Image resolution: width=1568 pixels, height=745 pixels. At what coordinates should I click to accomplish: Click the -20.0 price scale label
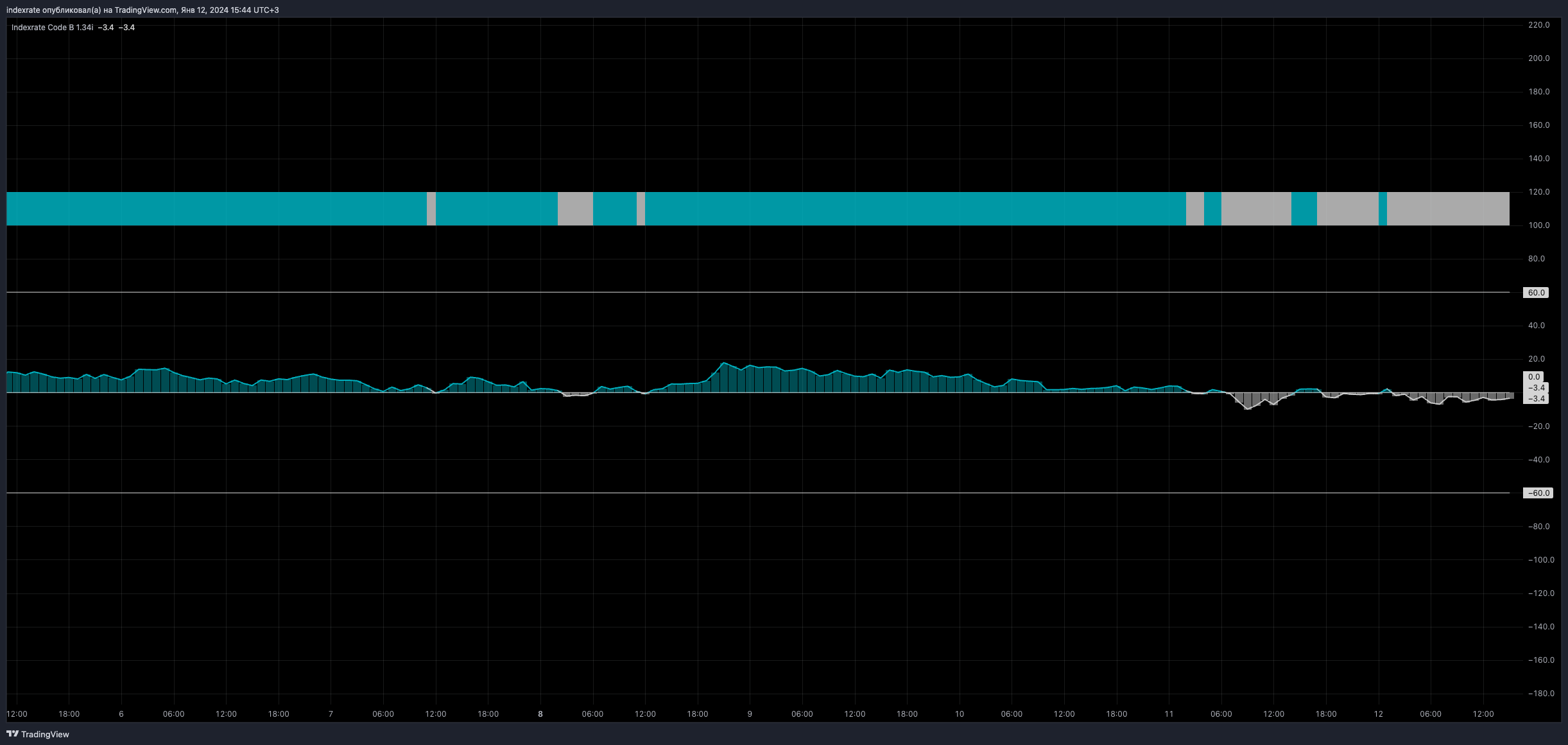click(x=1538, y=426)
